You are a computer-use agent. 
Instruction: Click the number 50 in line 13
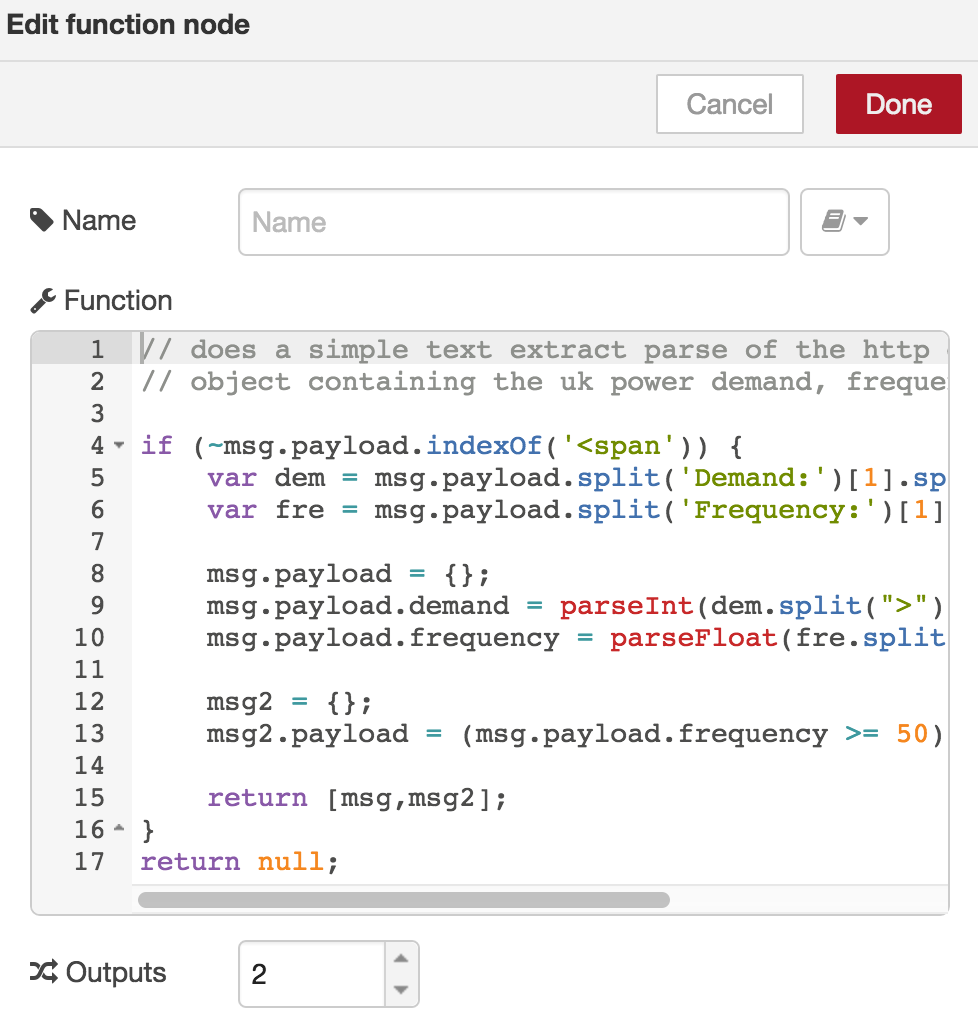click(x=912, y=734)
